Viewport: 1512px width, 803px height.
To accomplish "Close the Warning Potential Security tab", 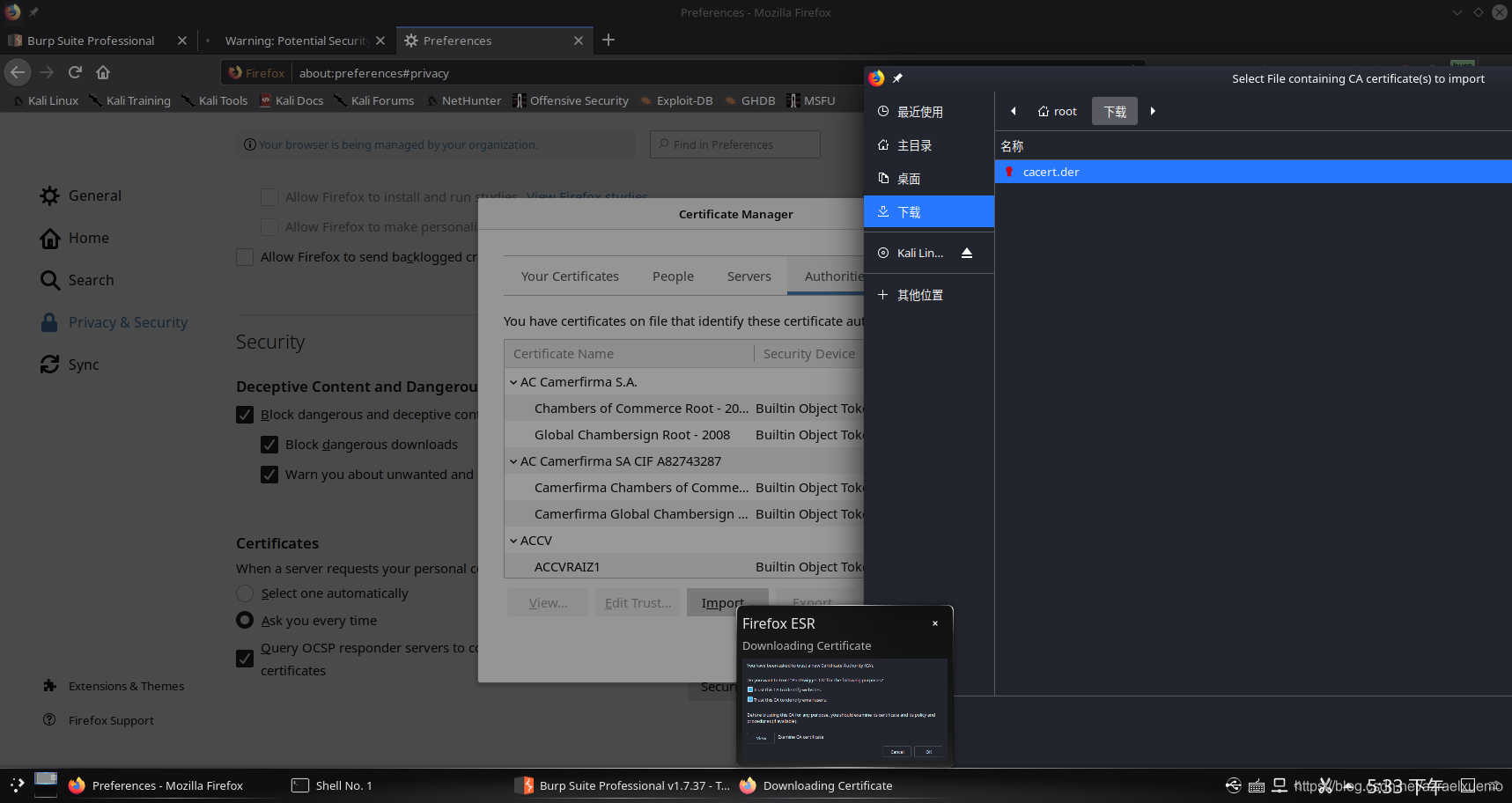I will click(x=380, y=41).
